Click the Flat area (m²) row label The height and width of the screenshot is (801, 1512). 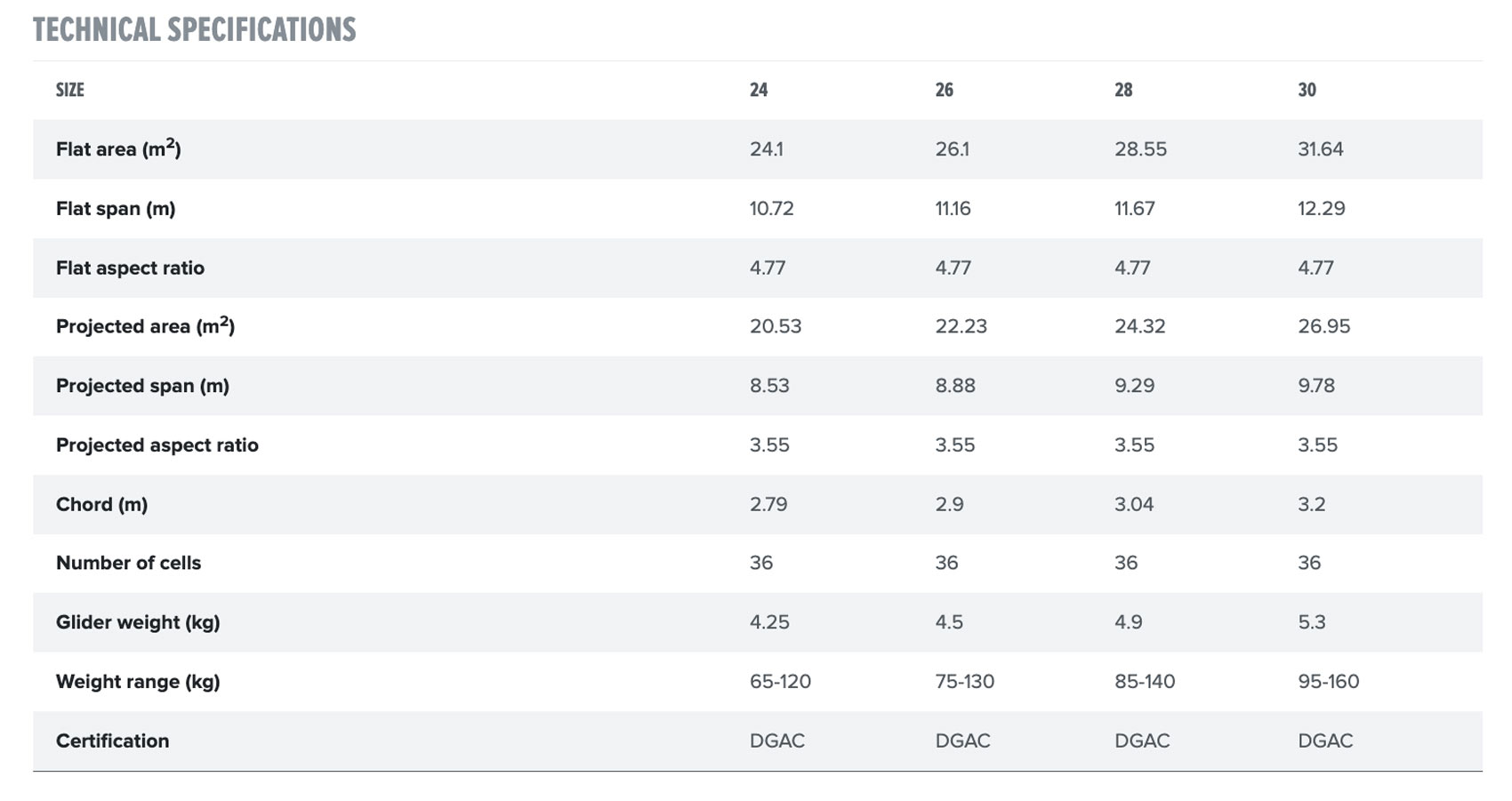[118, 149]
